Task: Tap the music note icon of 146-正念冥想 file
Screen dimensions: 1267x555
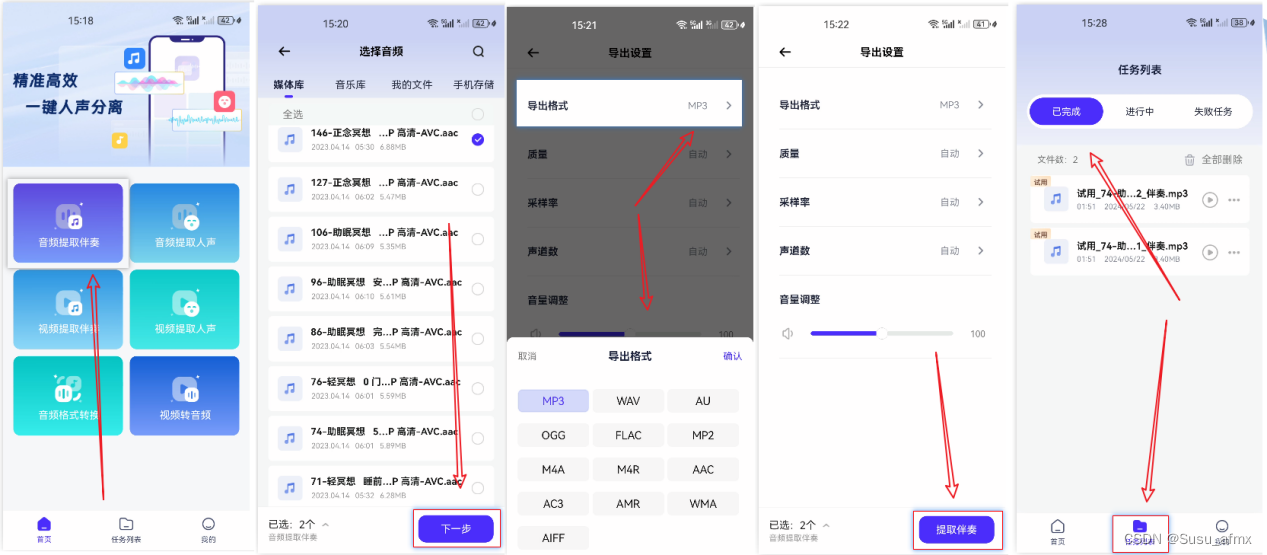Action: coord(290,140)
